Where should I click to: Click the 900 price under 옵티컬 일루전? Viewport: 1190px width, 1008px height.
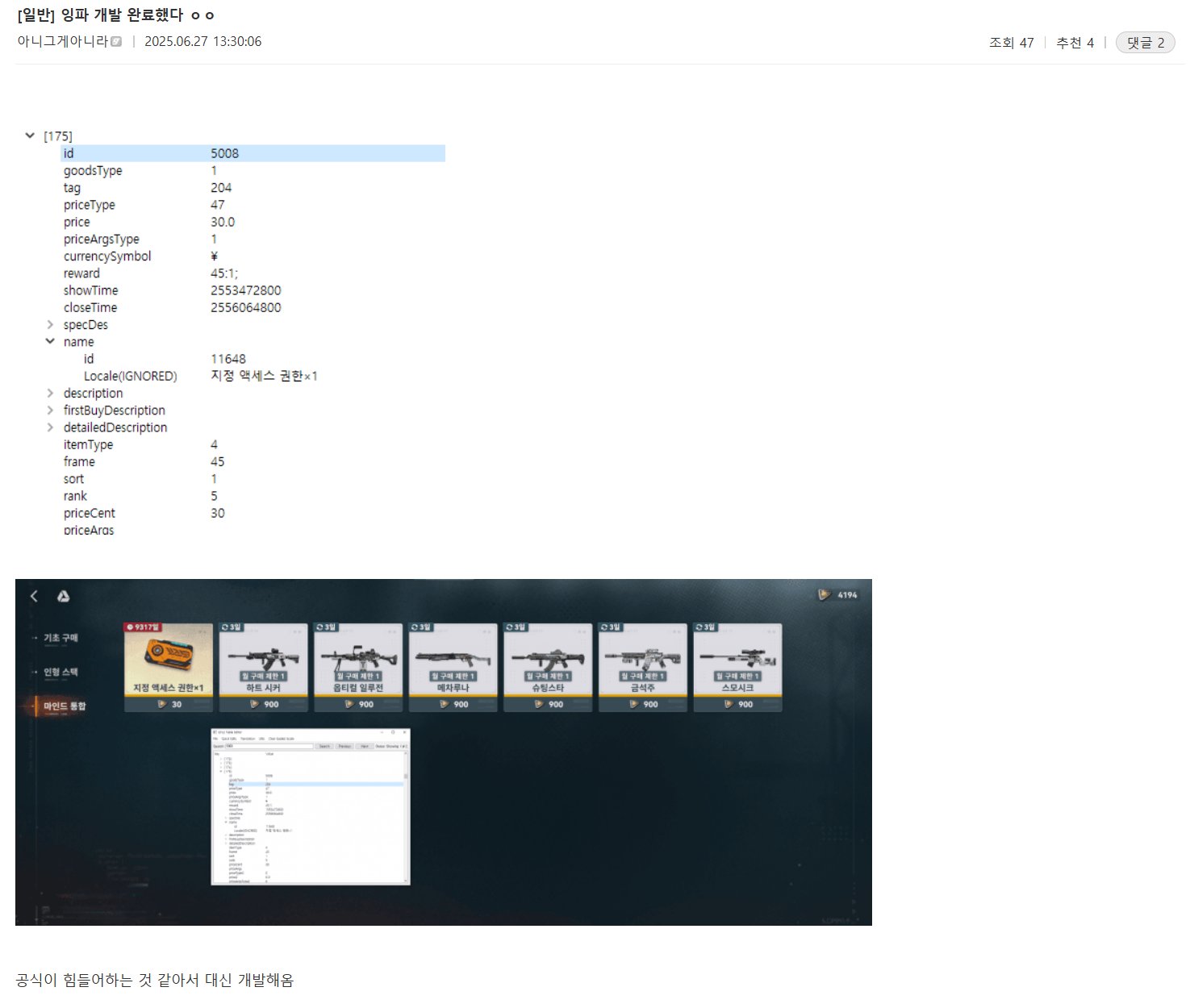pos(366,705)
